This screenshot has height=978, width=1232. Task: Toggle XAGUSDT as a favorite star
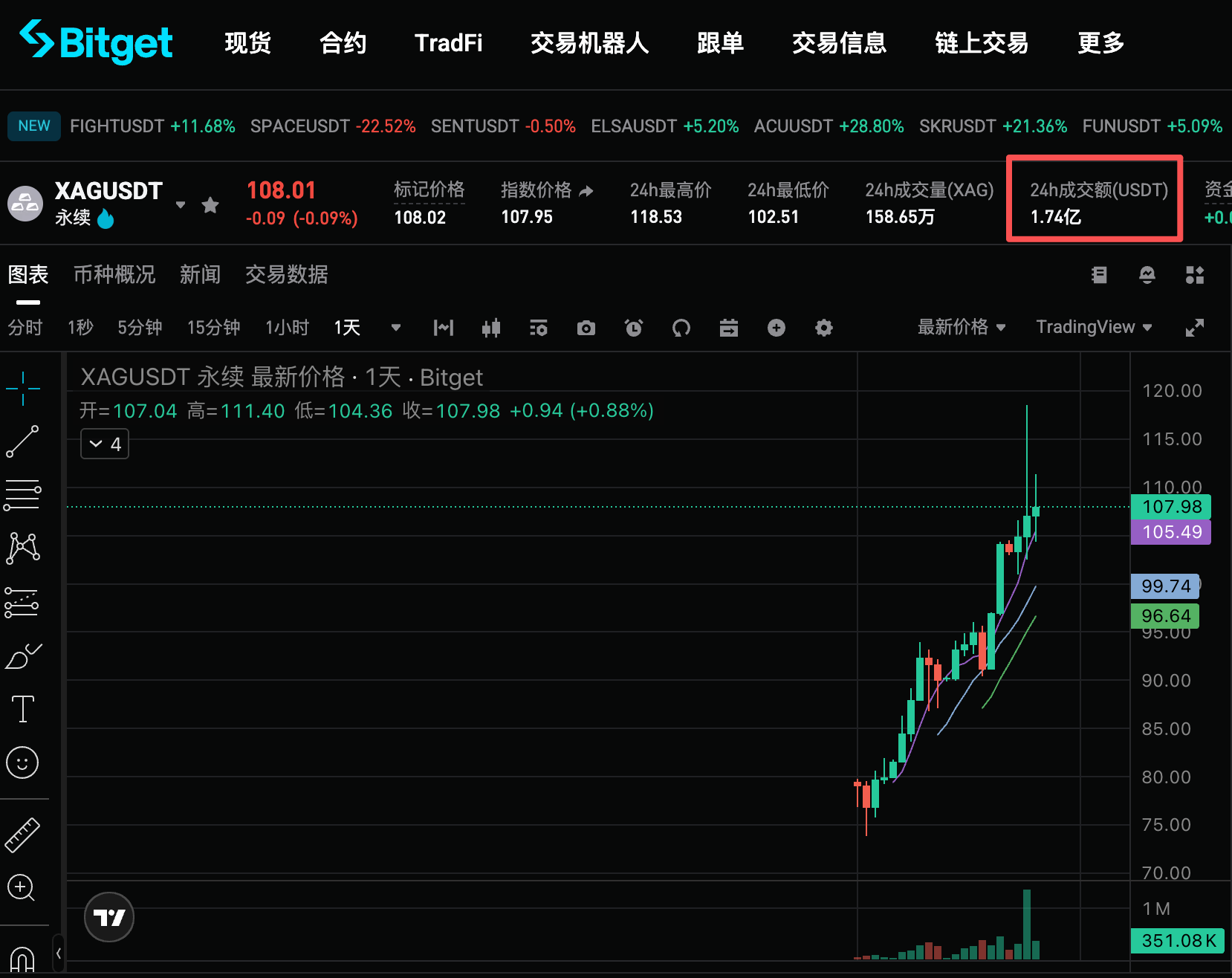[x=210, y=205]
